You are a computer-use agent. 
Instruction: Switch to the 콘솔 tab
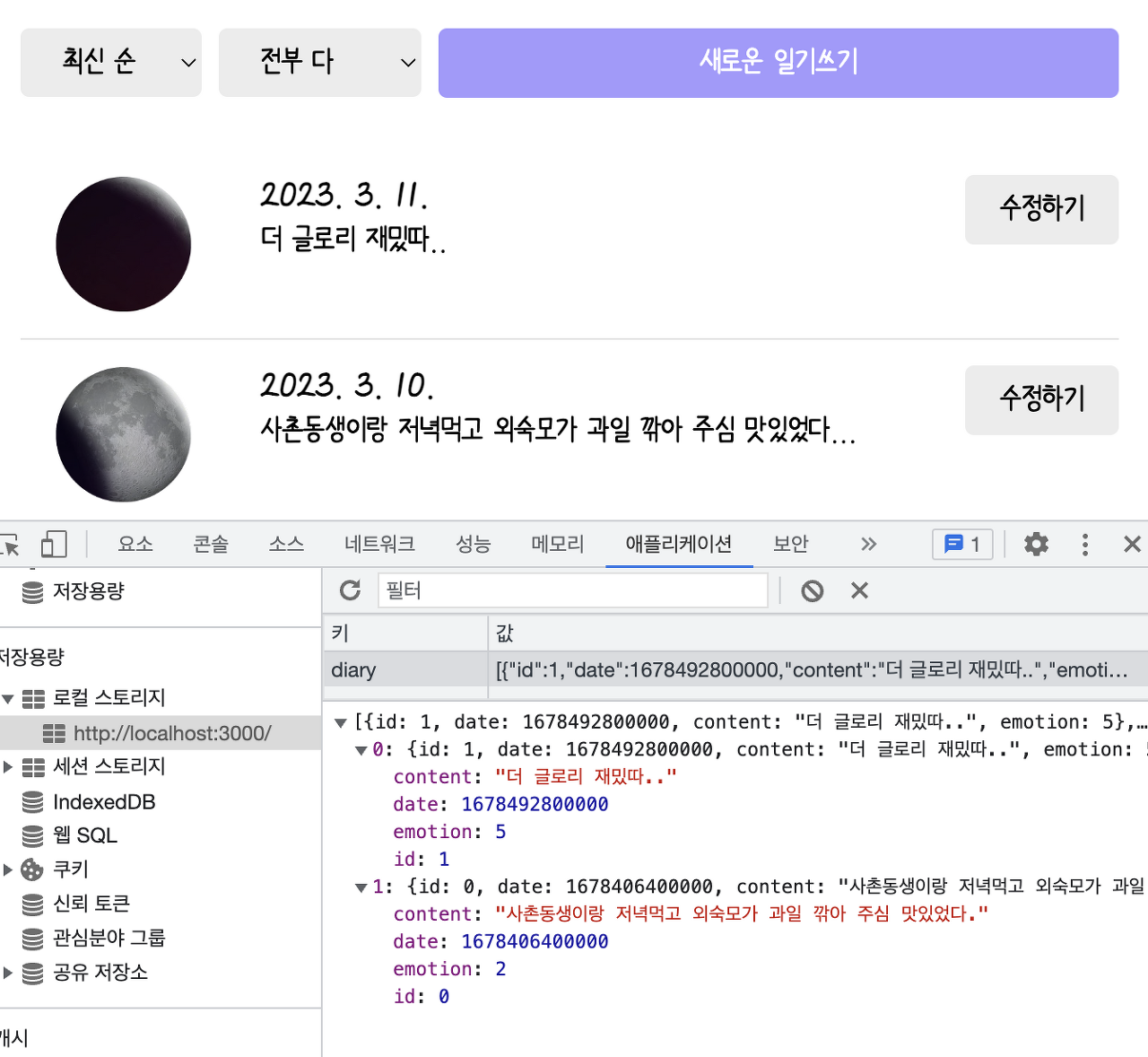pyautogui.click(x=211, y=544)
